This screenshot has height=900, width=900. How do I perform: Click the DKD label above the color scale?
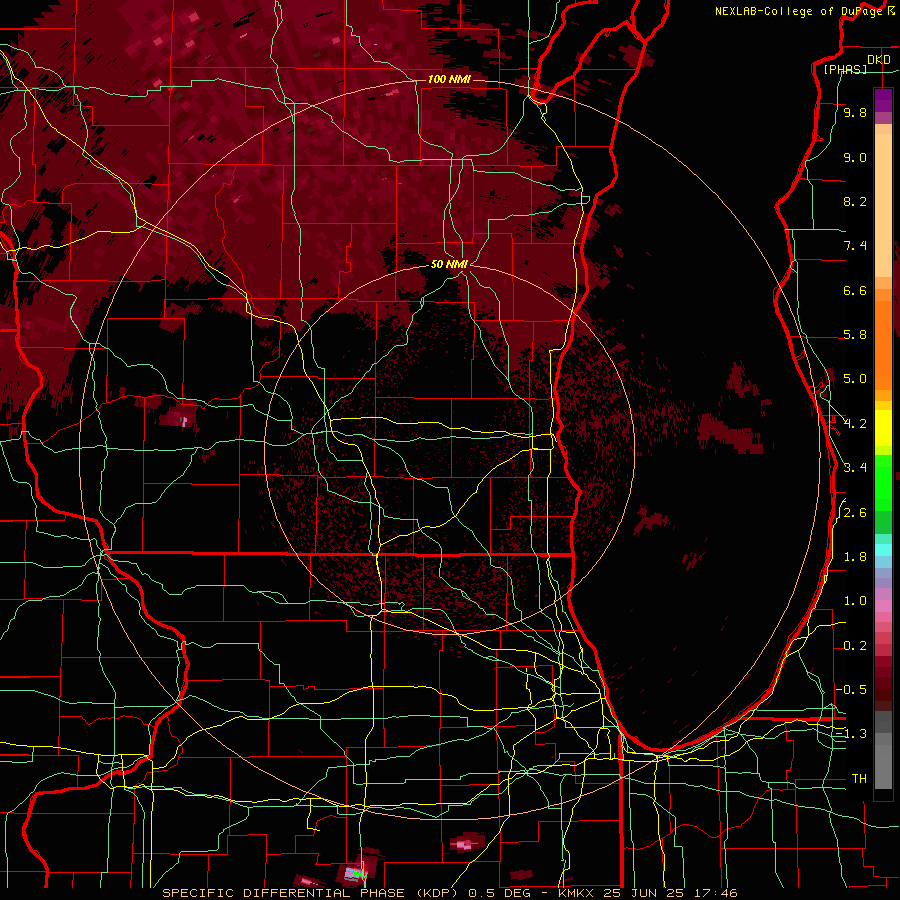879,60
